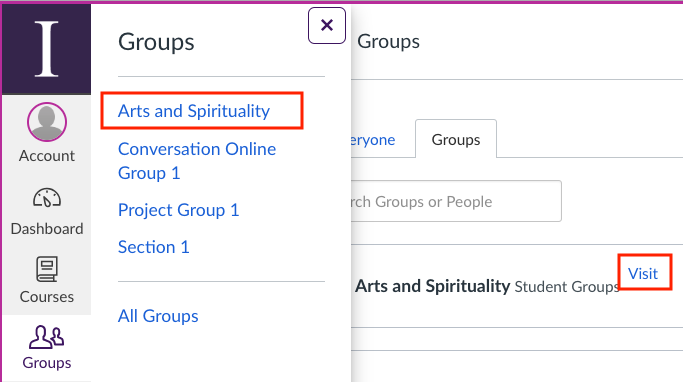Click Visit next to Arts and Spirituality

pyautogui.click(x=643, y=274)
